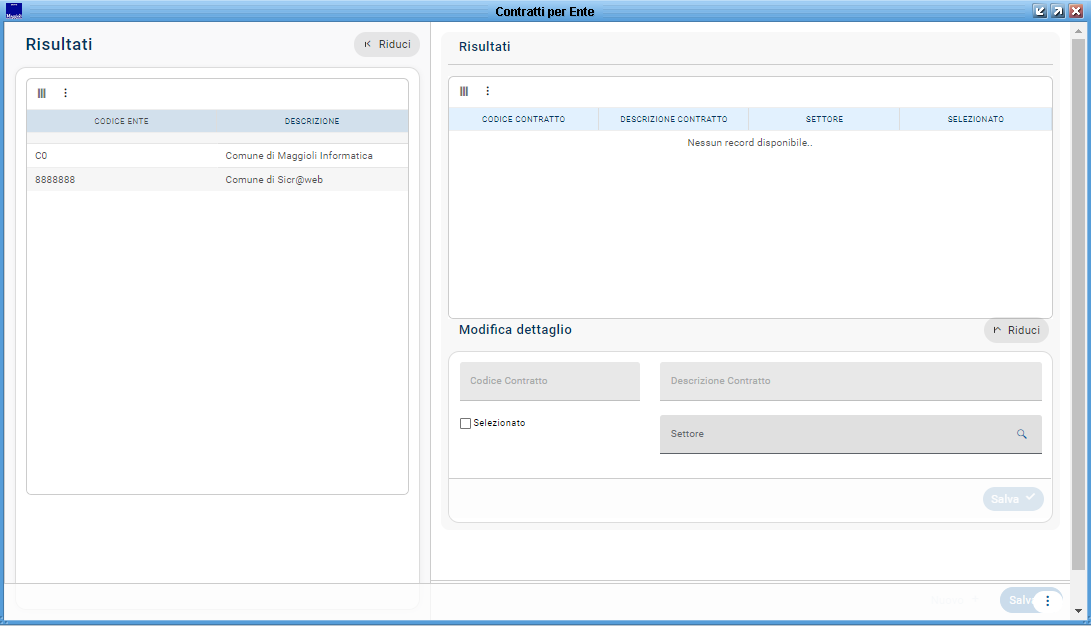Click the Maggioli app icon in title bar
This screenshot has height=626, width=1091.
pos(13,11)
